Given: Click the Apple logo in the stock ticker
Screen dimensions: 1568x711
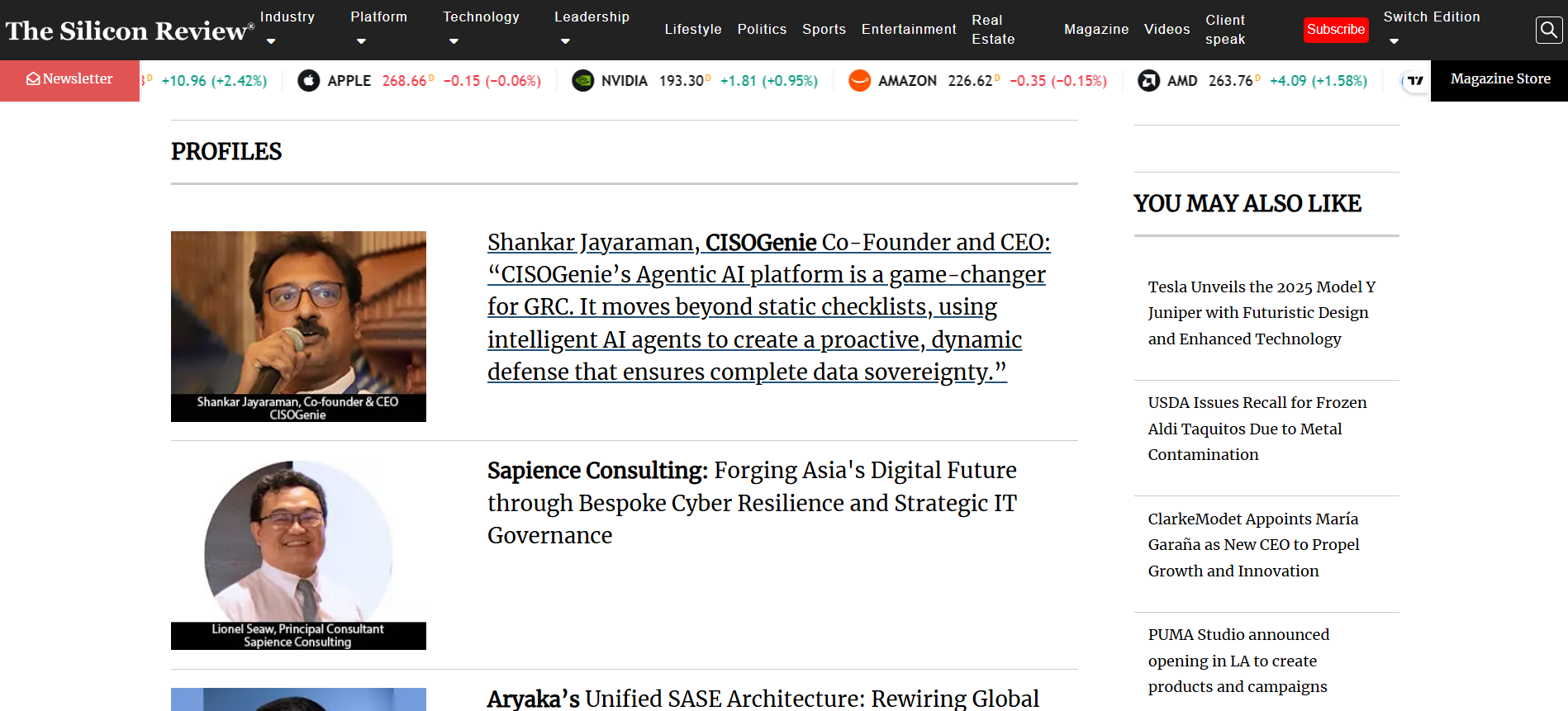Looking at the screenshot, I should (308, 80).
